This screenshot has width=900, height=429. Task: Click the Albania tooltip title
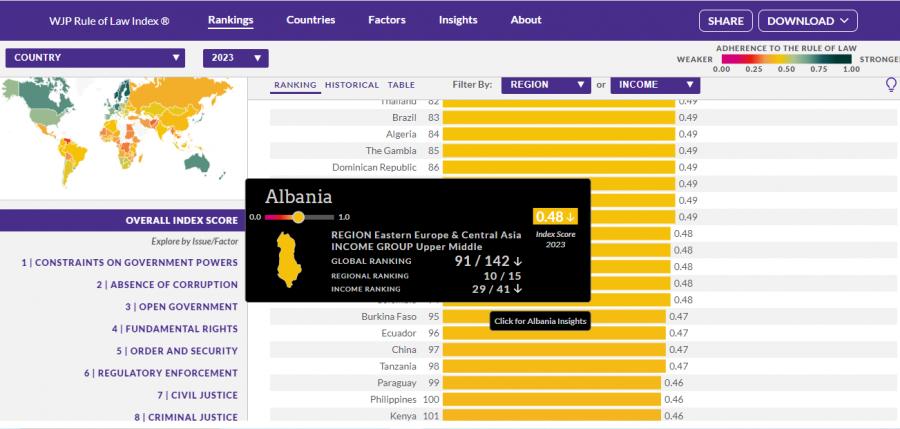click(x=298, y=196)
